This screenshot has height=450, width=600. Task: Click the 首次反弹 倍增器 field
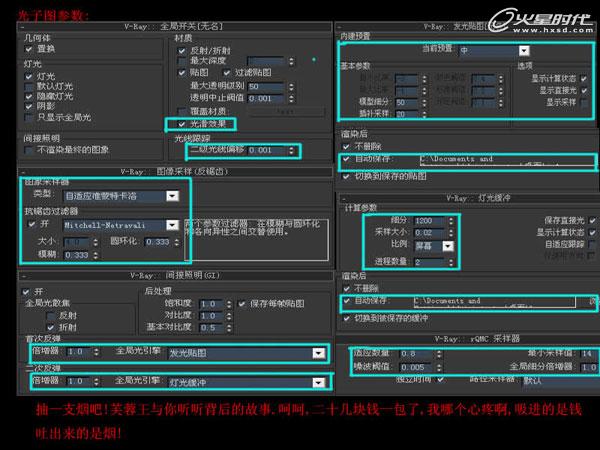79,352
